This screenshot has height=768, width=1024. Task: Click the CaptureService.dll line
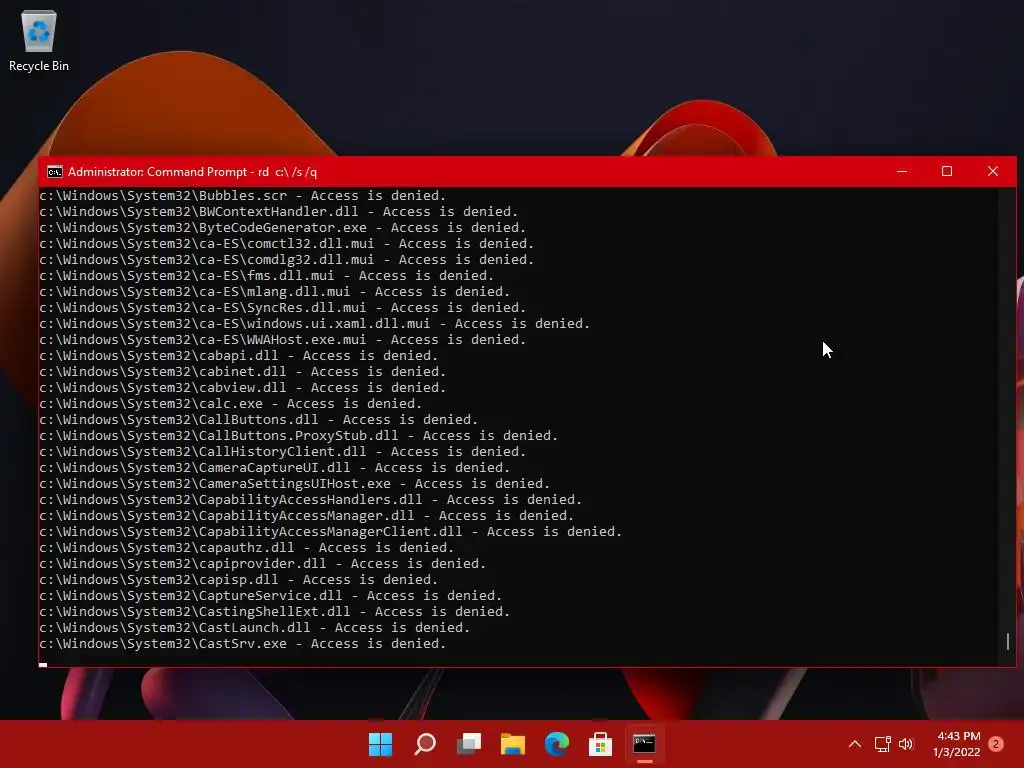tap(270, 596)
